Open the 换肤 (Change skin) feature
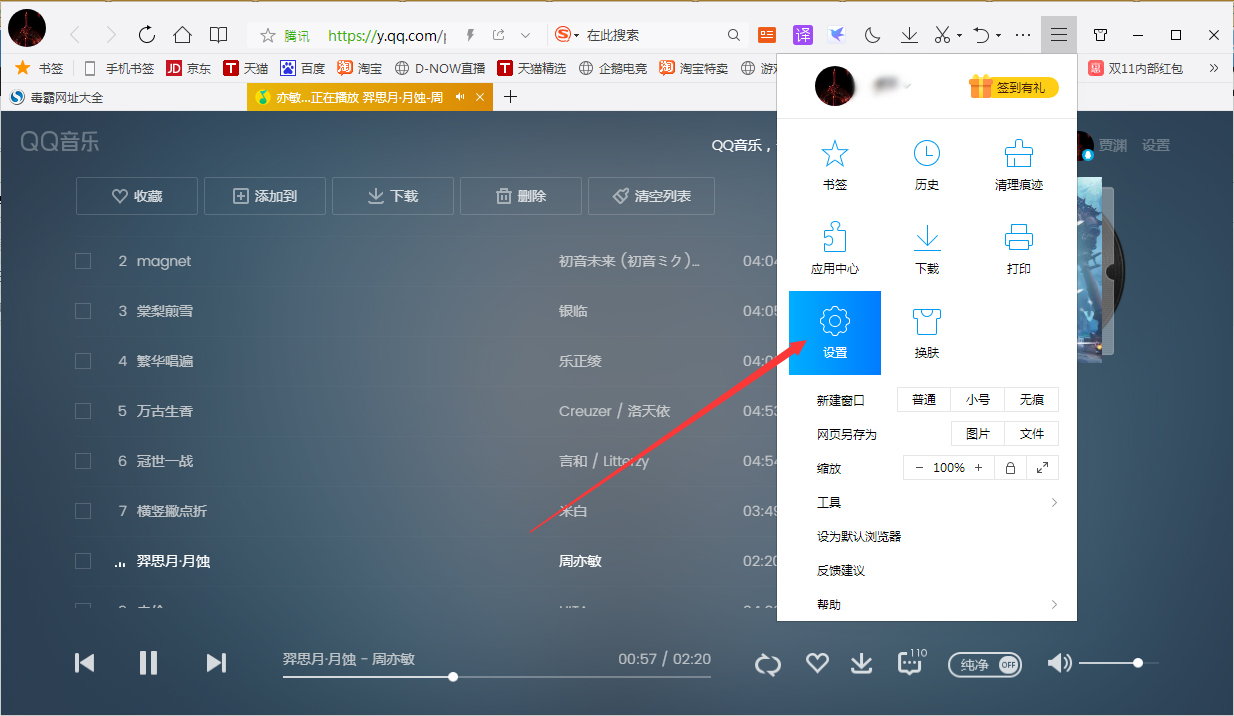This screenshot has width=1234, height=716. coord(926,330)
